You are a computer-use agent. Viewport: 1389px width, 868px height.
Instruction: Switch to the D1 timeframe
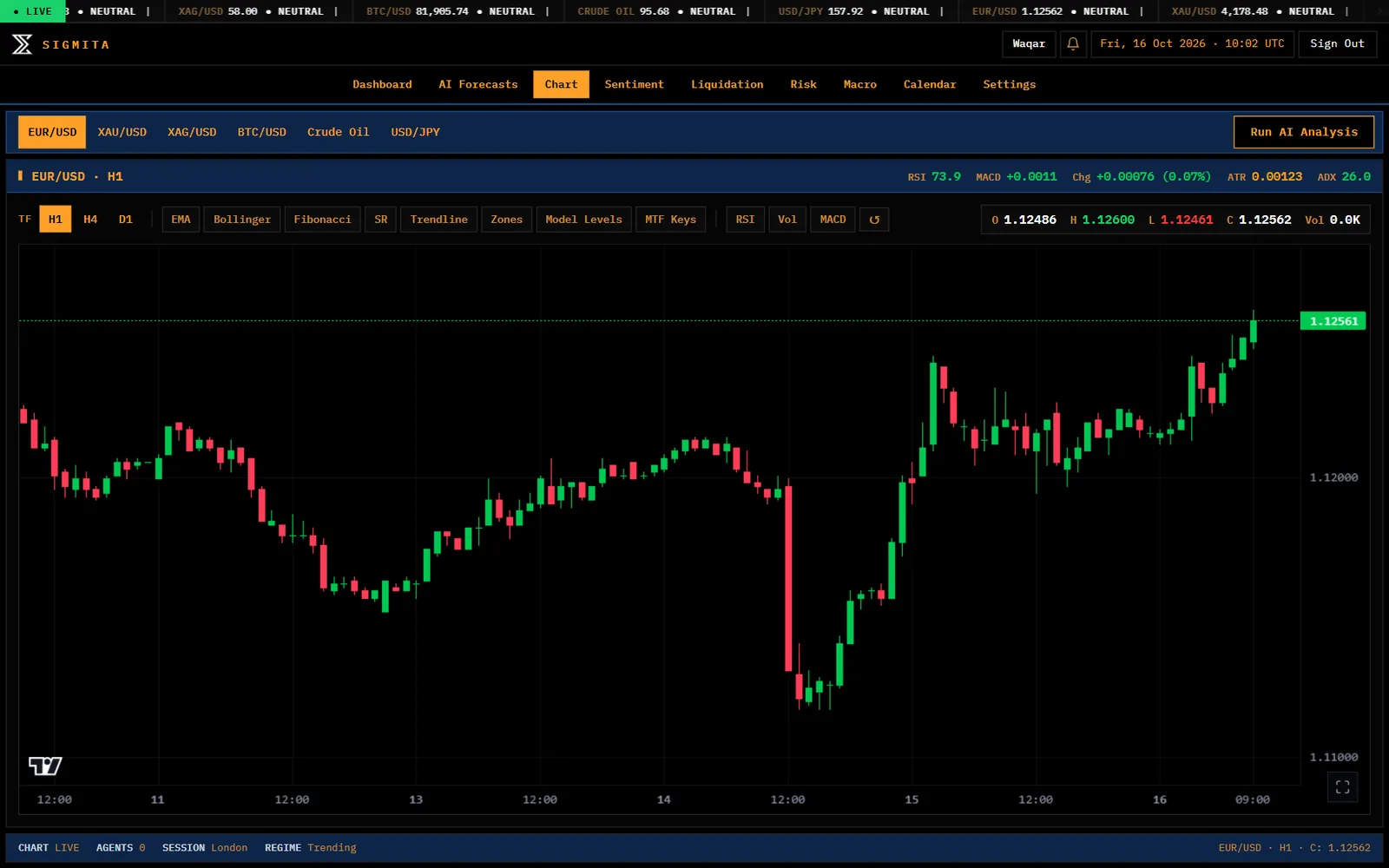coord(126,220)
